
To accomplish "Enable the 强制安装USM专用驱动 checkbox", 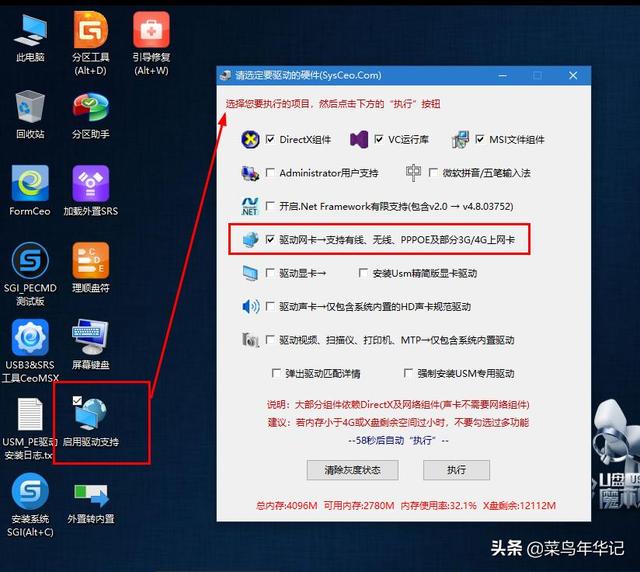I will [408, 373].
